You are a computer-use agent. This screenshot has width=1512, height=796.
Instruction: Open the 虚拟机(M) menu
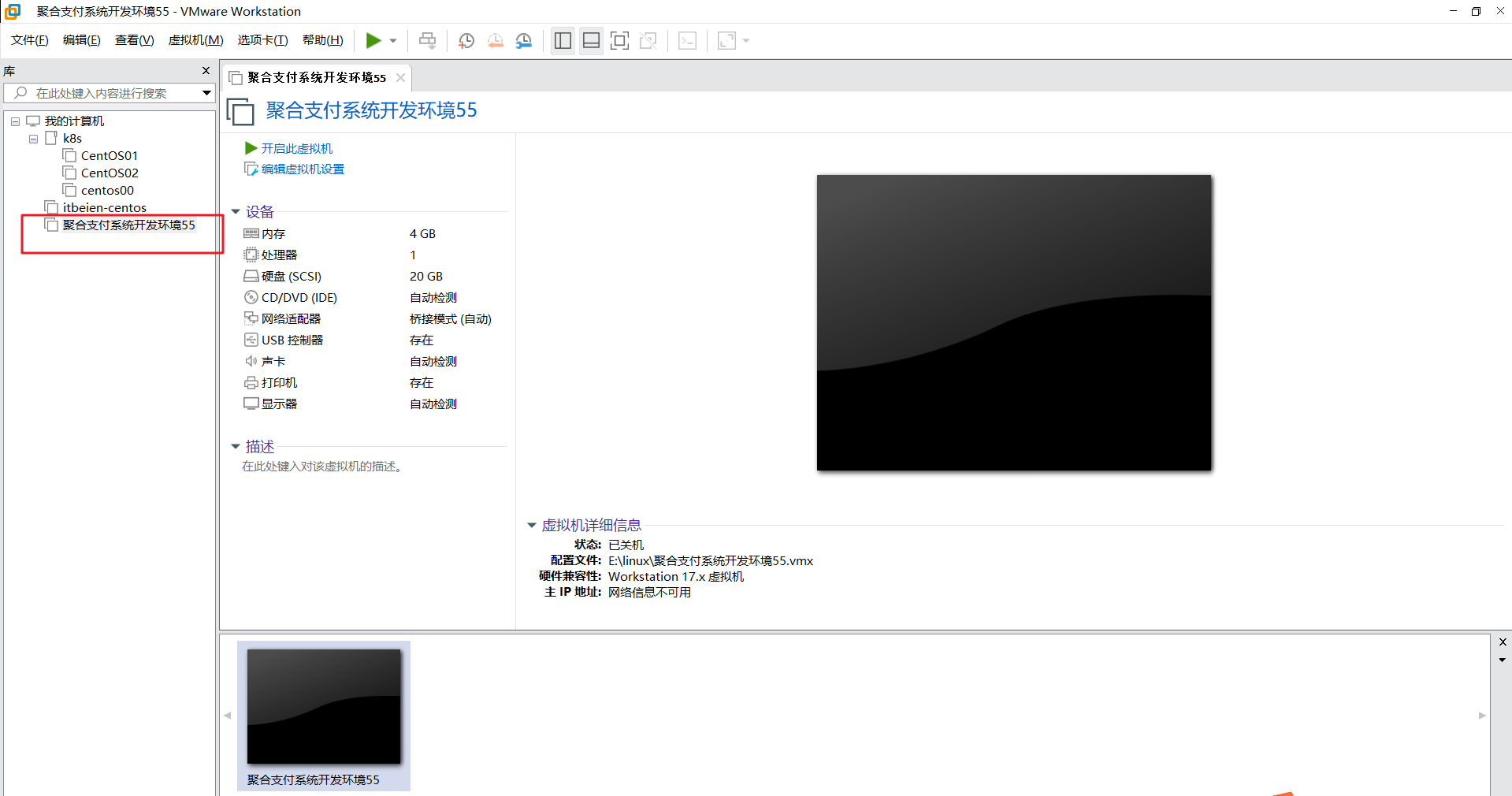click(x=195, y=40)
